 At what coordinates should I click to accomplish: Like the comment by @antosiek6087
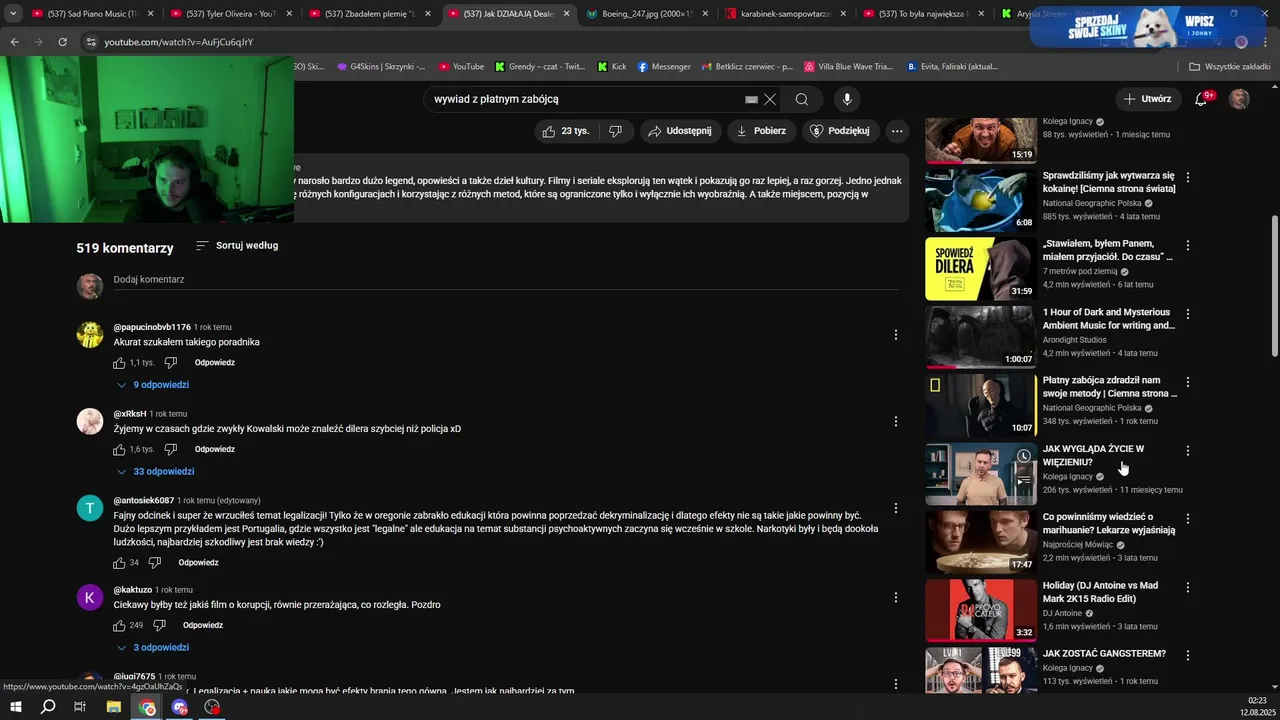[x=119, y=563]
